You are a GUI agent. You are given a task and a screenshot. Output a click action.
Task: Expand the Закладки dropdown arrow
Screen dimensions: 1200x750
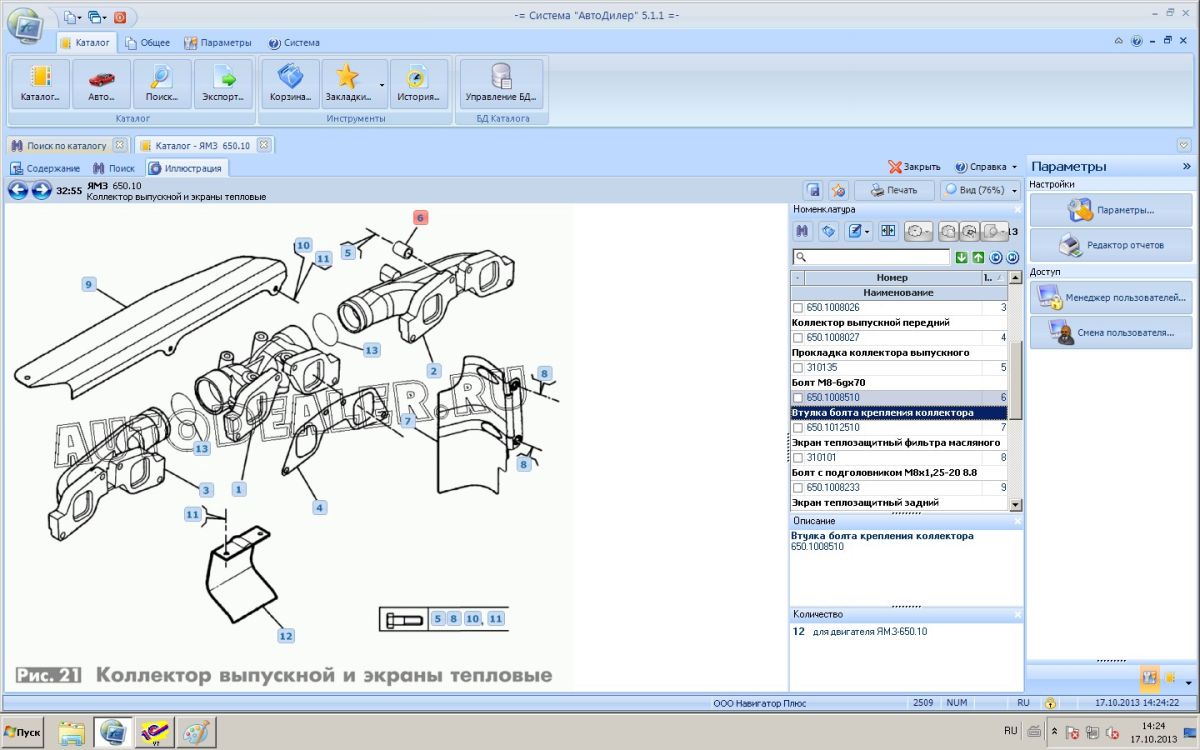[x=381, y=85]
